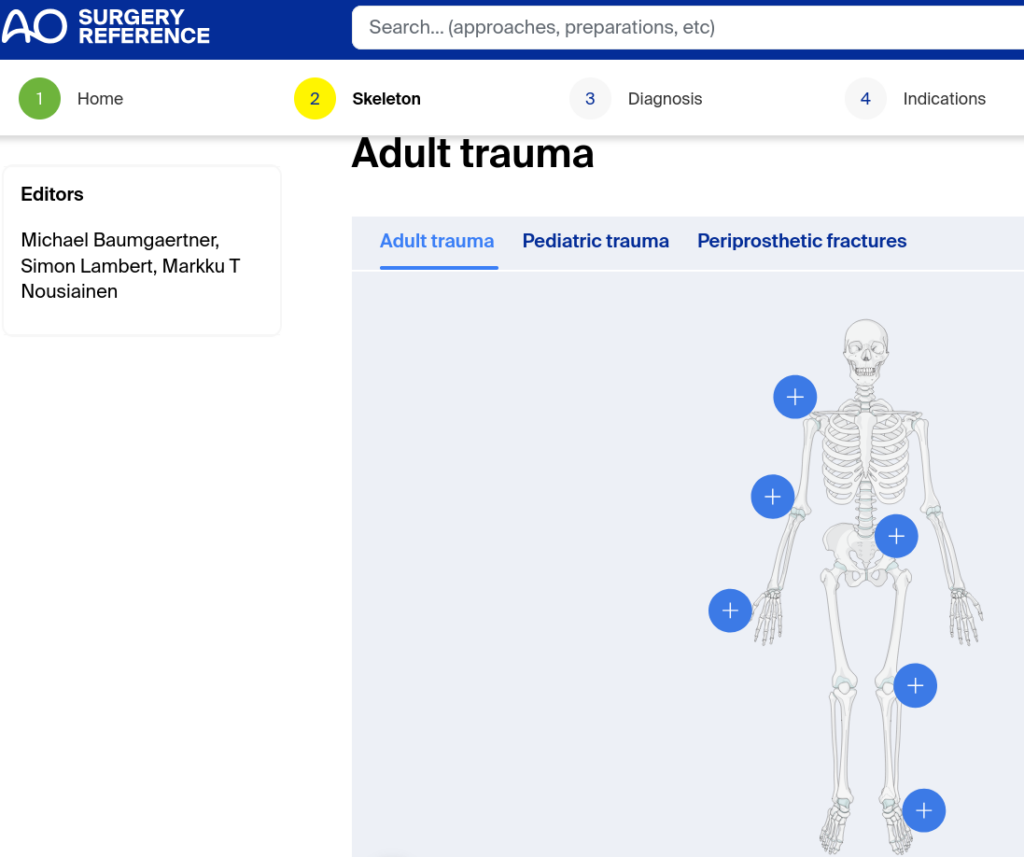Click the plus marker on the shoulder region
This screenshot has height=857, width=1024.
pyautogui.click(x=795, y=396)
